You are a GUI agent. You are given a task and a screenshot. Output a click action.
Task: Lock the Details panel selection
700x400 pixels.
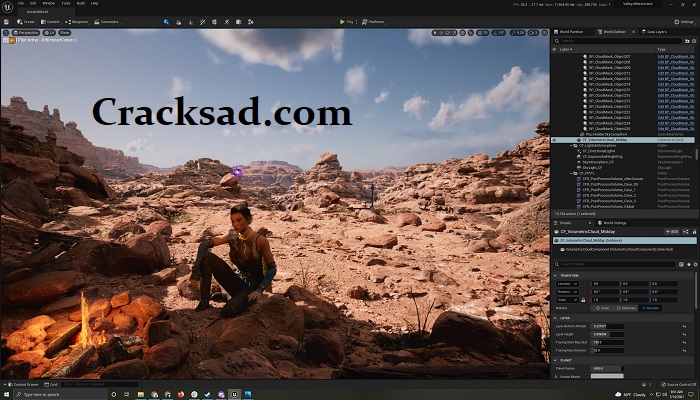(694, 232)
